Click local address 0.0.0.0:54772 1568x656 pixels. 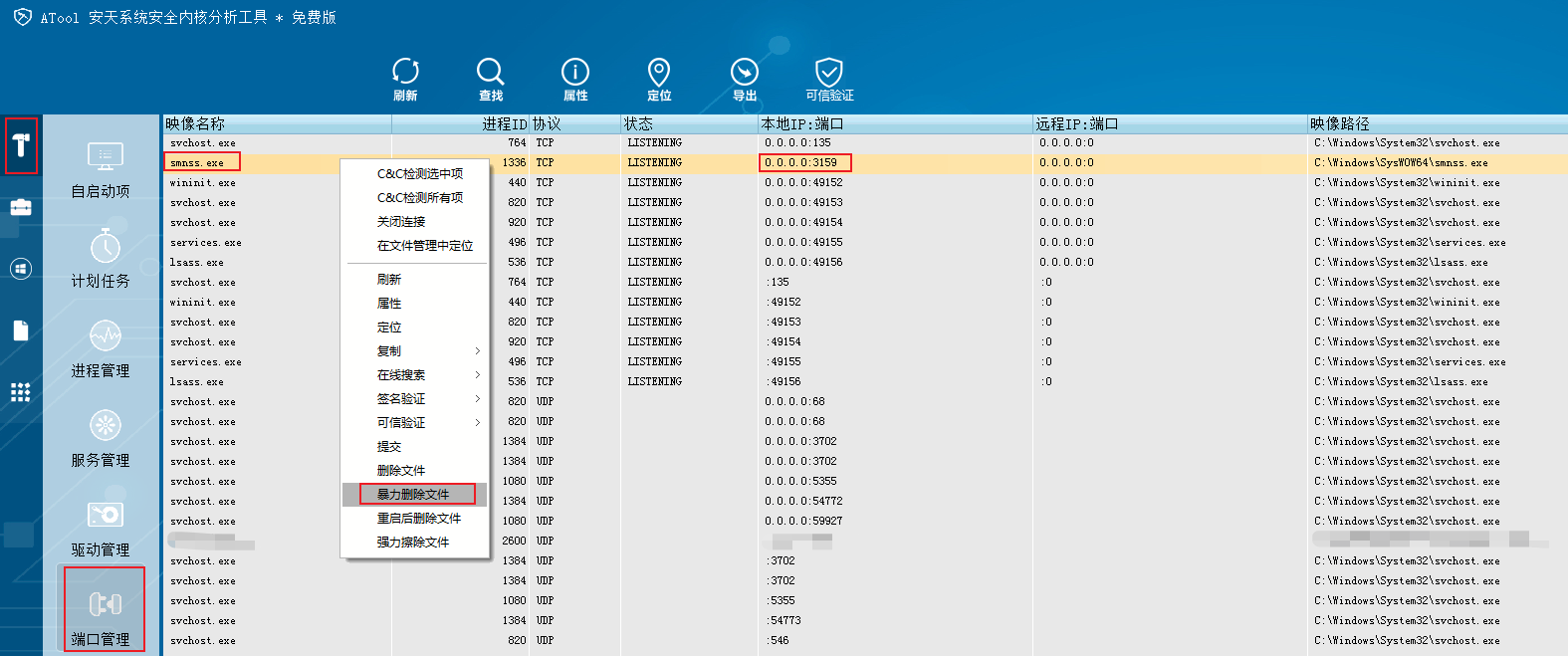803,502
